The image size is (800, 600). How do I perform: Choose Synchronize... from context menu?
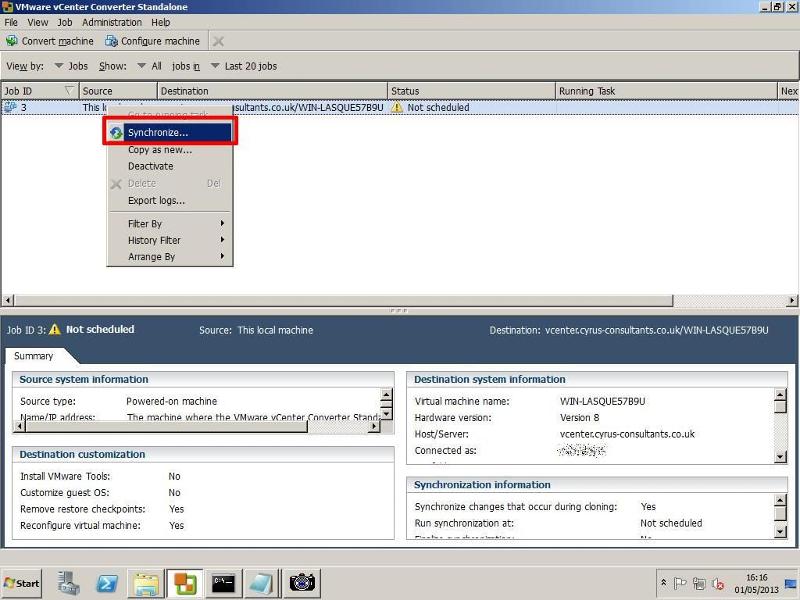click(169, 133)
